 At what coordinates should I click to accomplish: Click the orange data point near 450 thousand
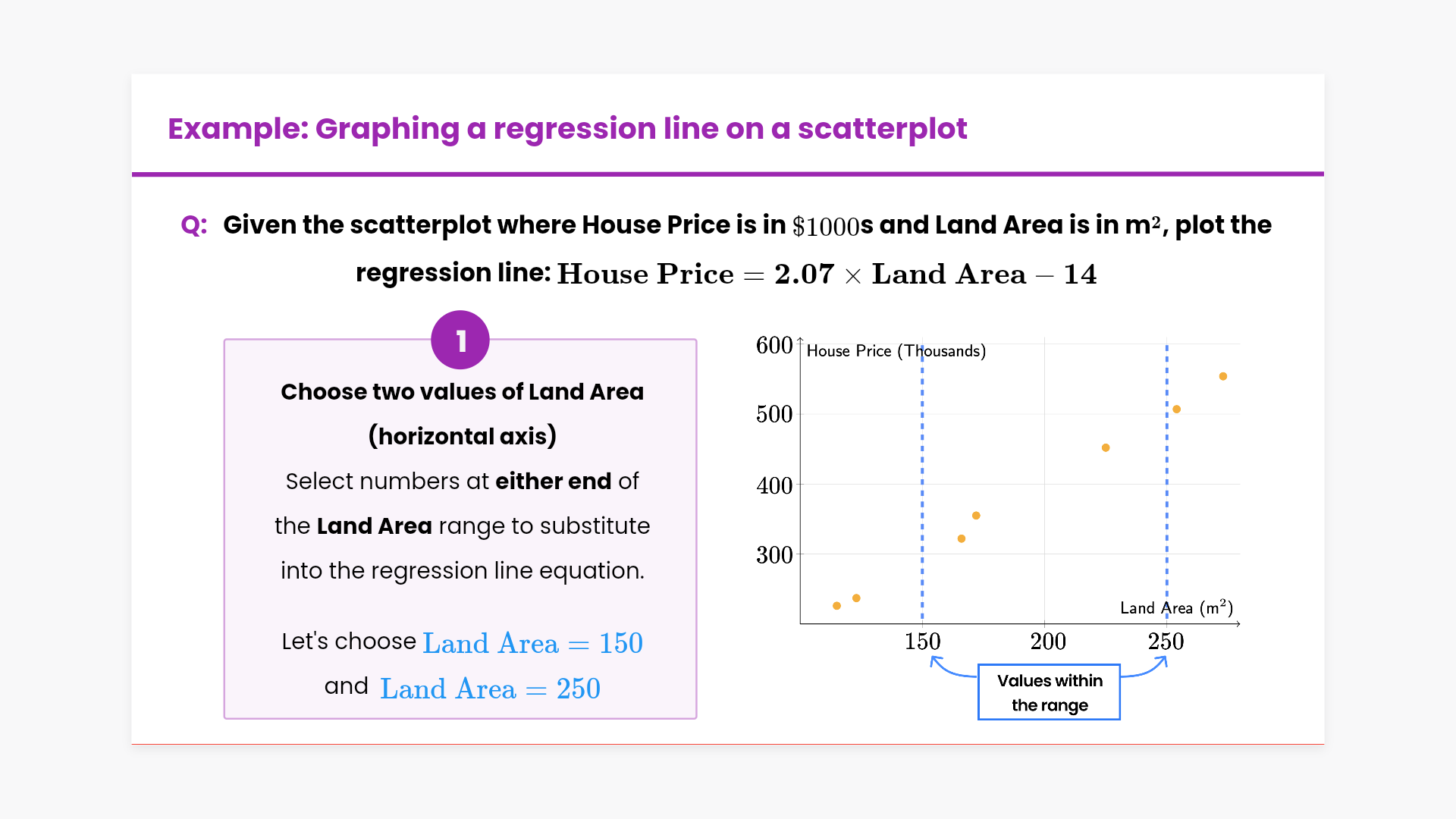tap(1105, 448)
